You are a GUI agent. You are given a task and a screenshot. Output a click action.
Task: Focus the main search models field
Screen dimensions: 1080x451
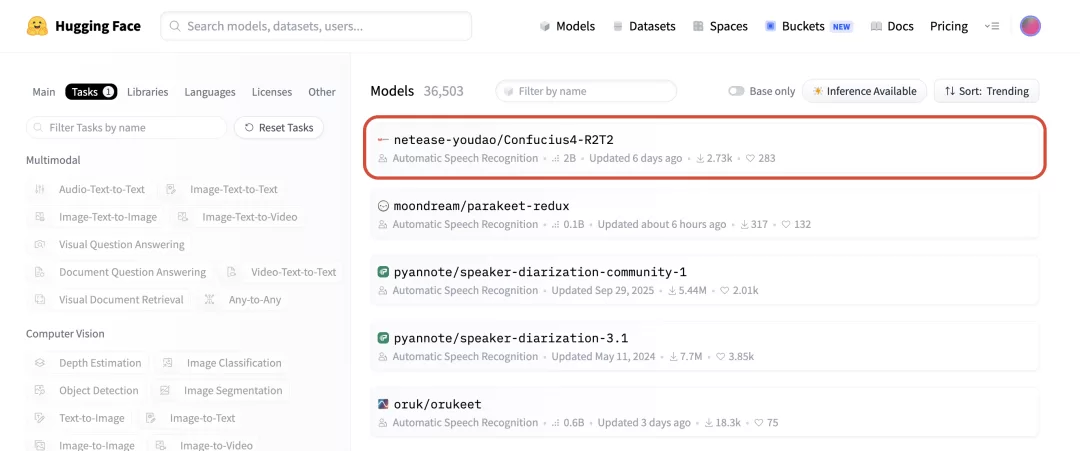point(316,26)
